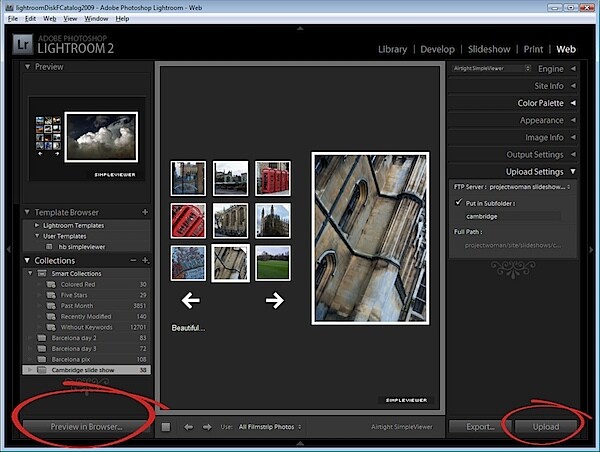Click the Preview in Browser button
The width and height of the screenshot is (600, 452).
86,427
